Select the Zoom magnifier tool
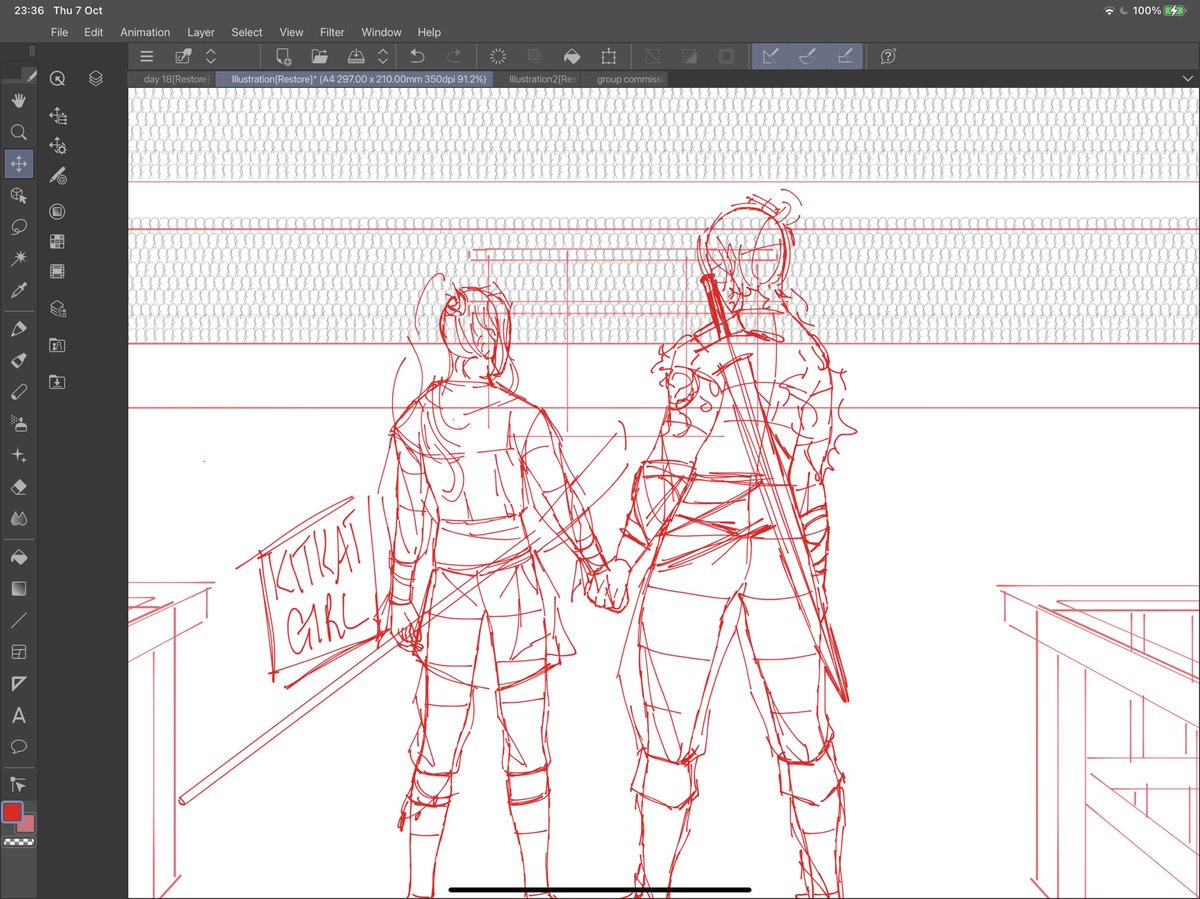Image resolution: width=1200 pixels, height=899 pixels. [x=18, y=132]
